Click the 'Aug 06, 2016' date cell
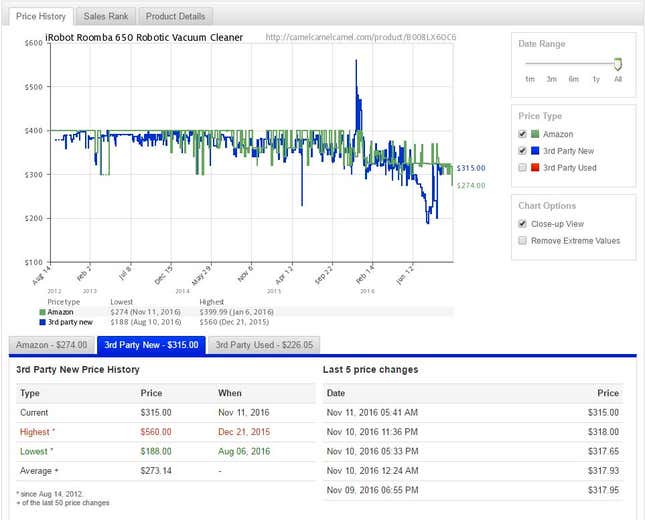The height and width of the screenshot is (520, 645). point(244,451)
